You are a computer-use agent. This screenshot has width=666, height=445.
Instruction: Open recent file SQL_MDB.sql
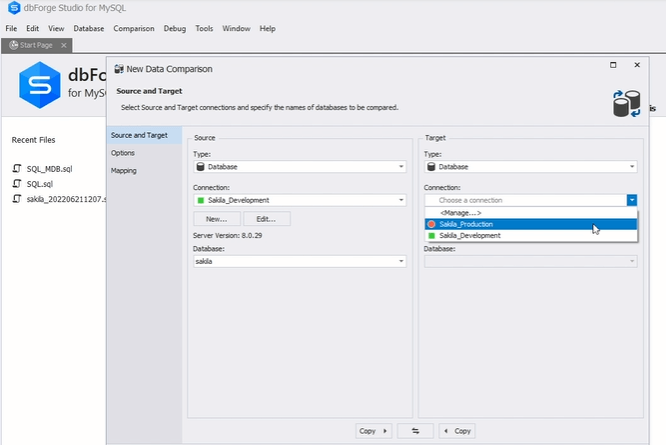click(49, 169)
